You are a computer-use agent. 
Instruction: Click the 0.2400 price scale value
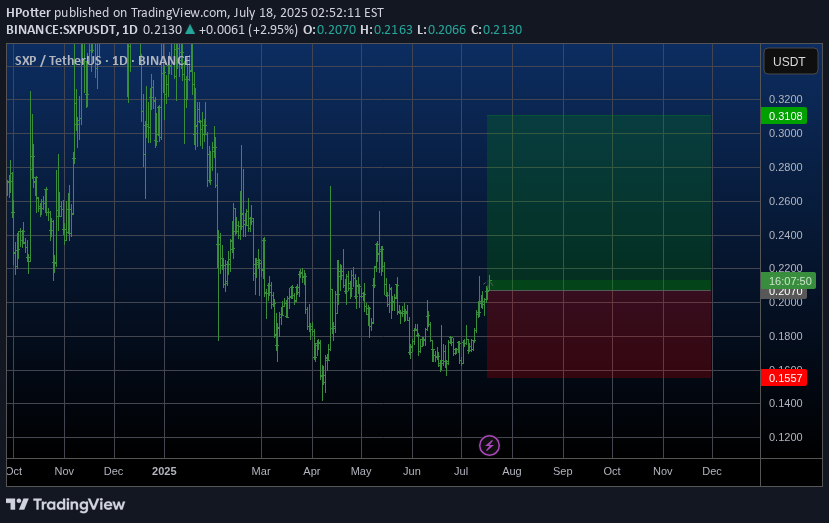pos(785,235)
